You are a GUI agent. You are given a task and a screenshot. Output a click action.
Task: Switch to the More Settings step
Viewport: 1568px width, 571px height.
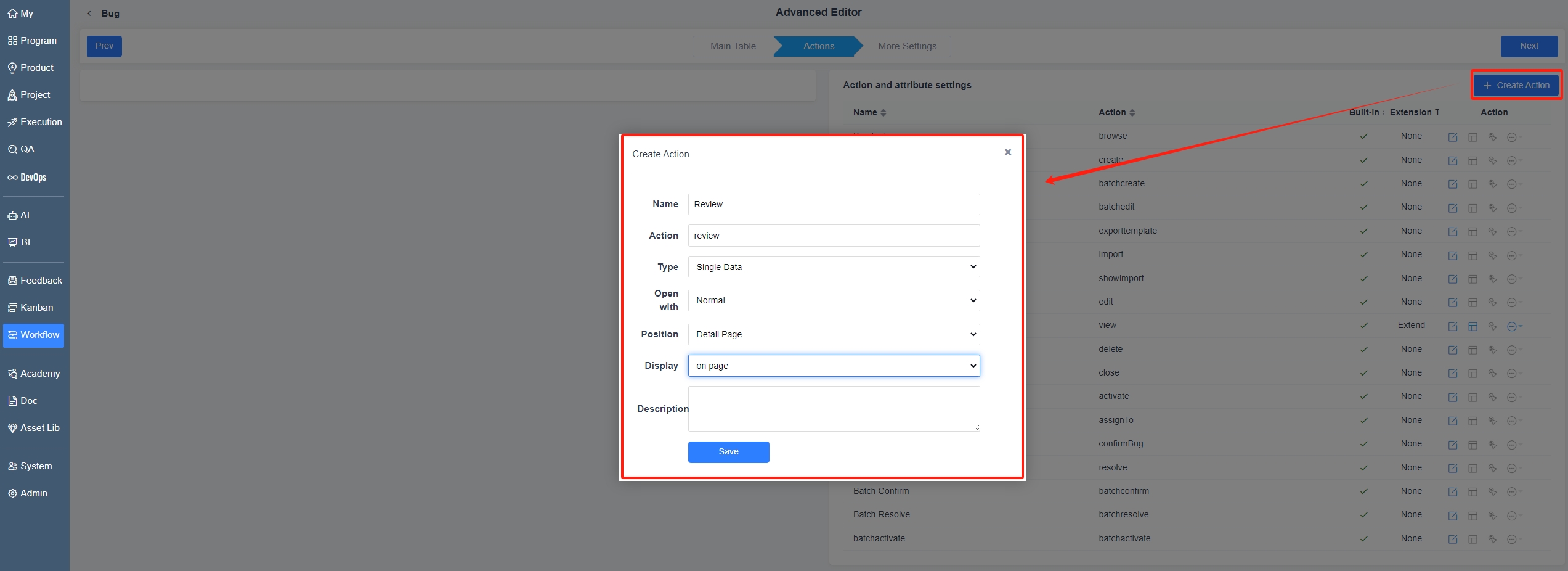point(907,46)
